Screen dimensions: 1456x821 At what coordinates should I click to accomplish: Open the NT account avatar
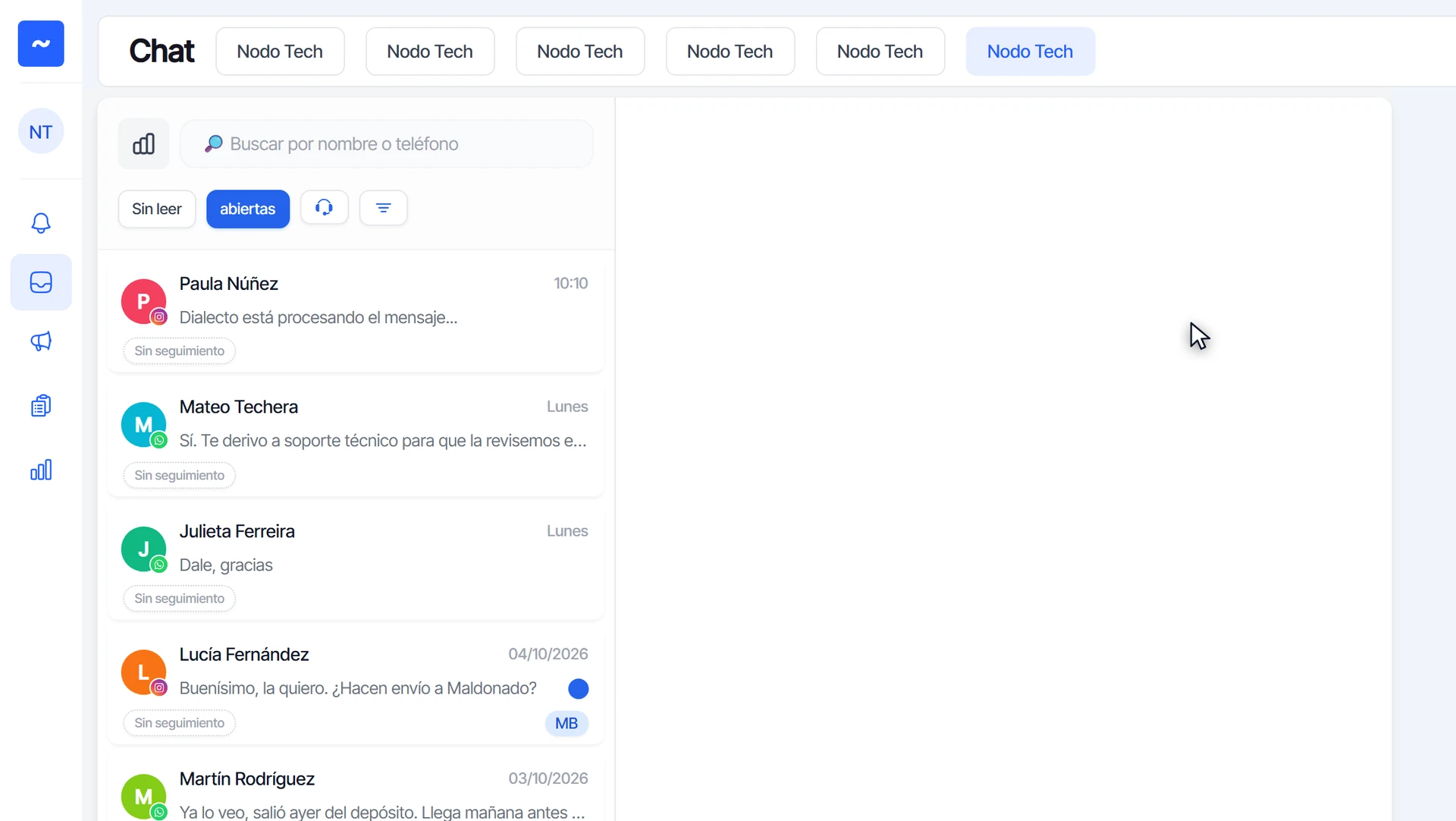pyautogui.click(x=41, y=131)
